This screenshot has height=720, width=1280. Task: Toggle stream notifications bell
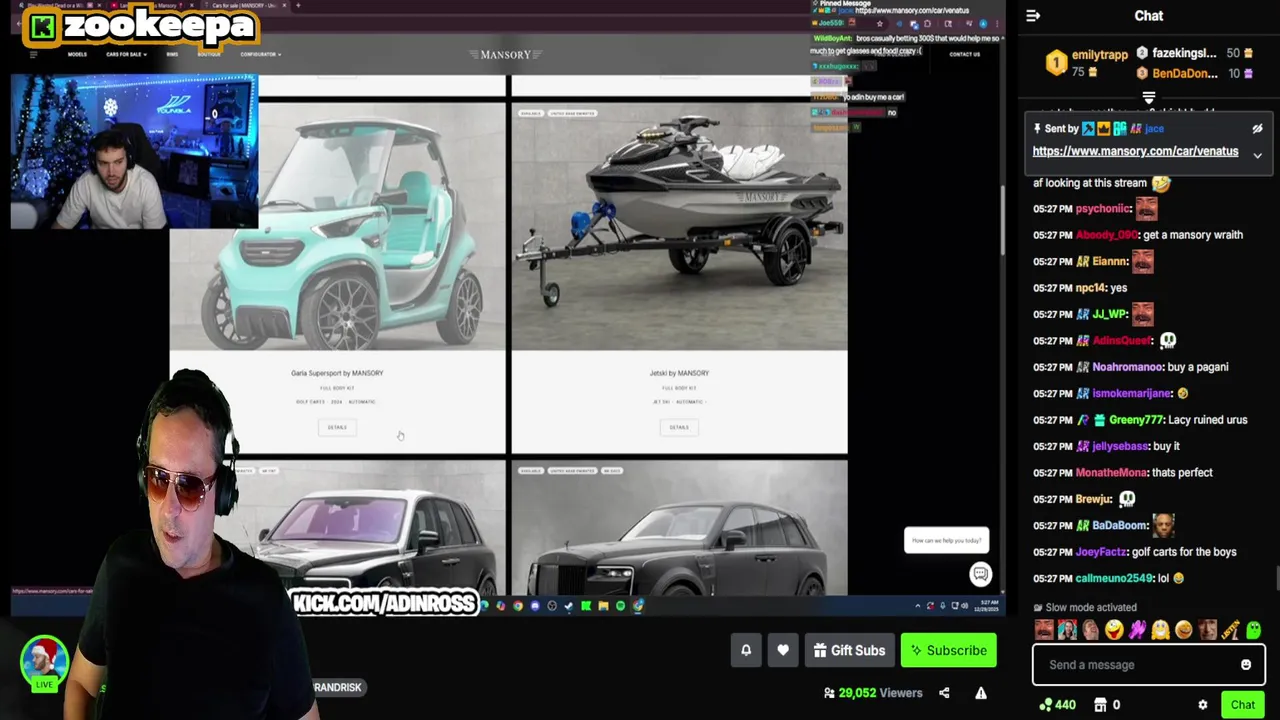pyautogui.click(x=746, y=650)
